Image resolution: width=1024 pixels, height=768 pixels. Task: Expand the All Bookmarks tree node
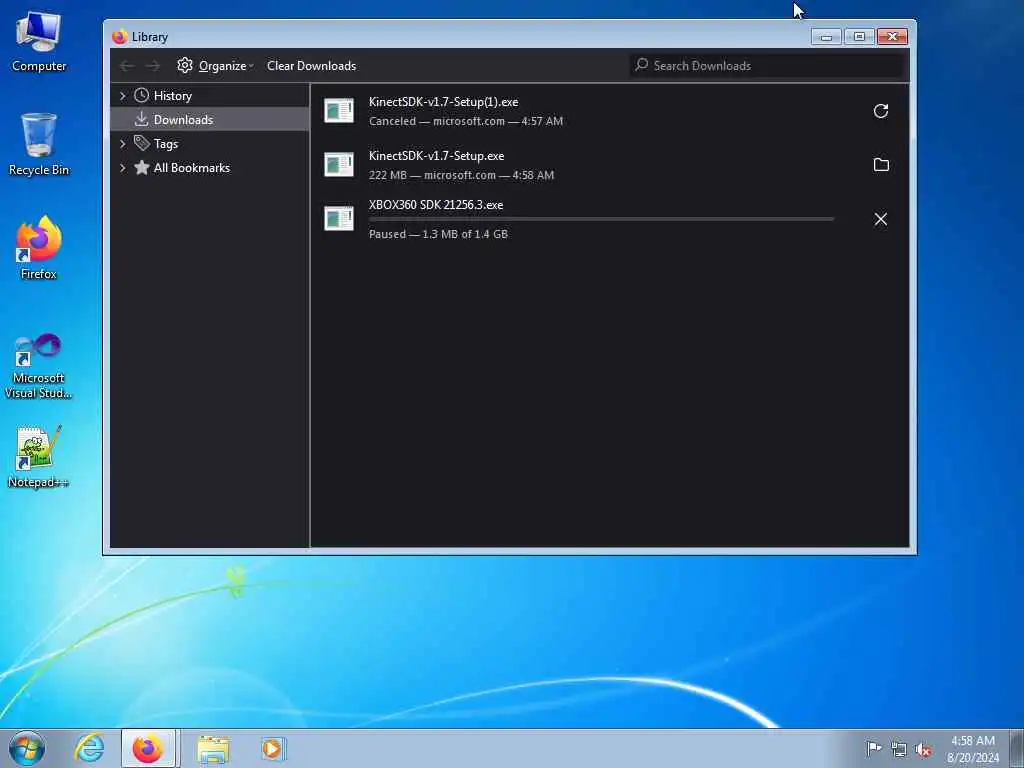pyautogui.click(x=122, y=168)
